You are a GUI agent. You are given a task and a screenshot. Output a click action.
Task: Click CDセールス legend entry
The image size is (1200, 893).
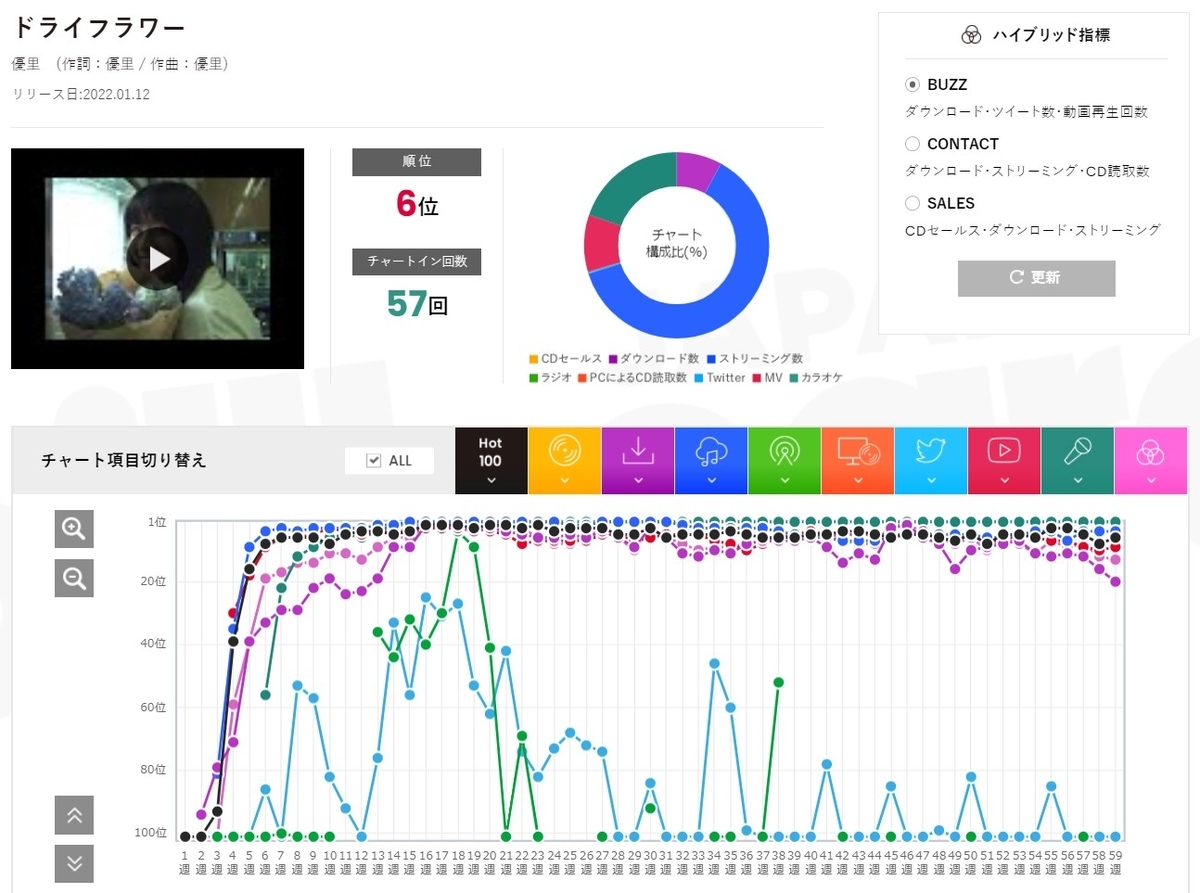click(565, 358)
